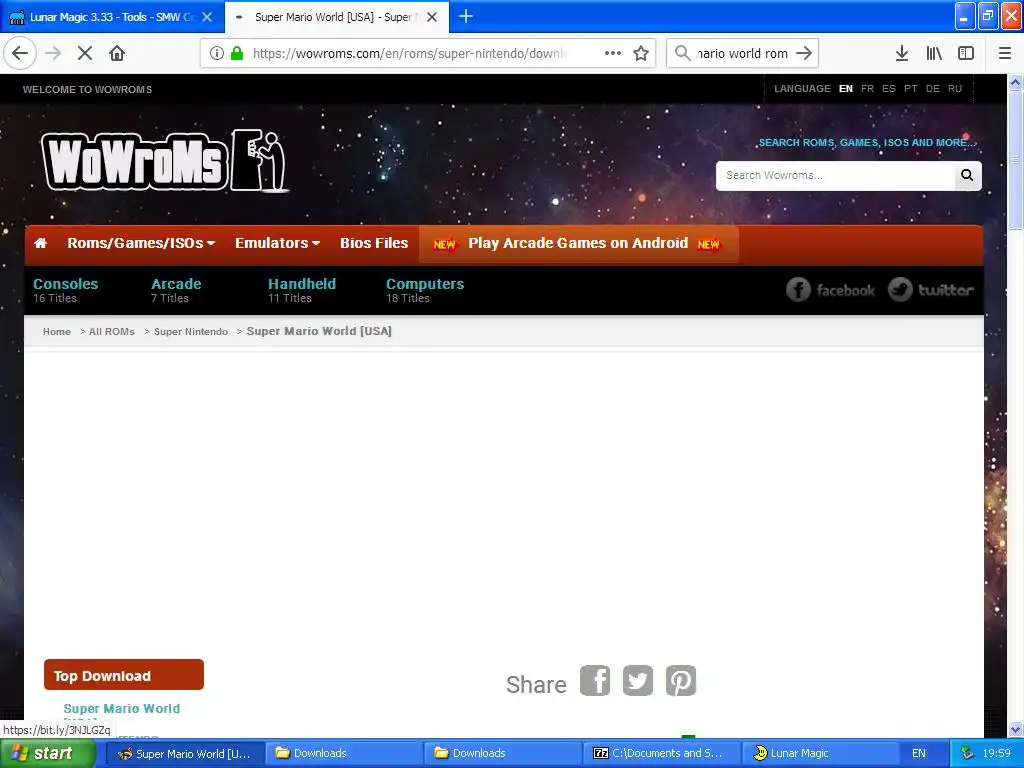1024x768 pixels.
Task: Click the page scrollbar up arrow
Action: (x=1016, y=82)
